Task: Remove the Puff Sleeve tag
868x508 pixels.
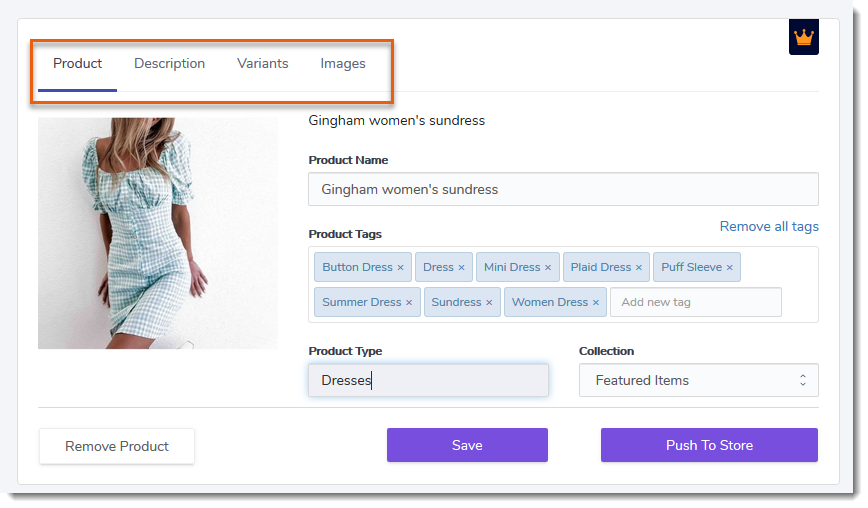Action: [730, 268]
